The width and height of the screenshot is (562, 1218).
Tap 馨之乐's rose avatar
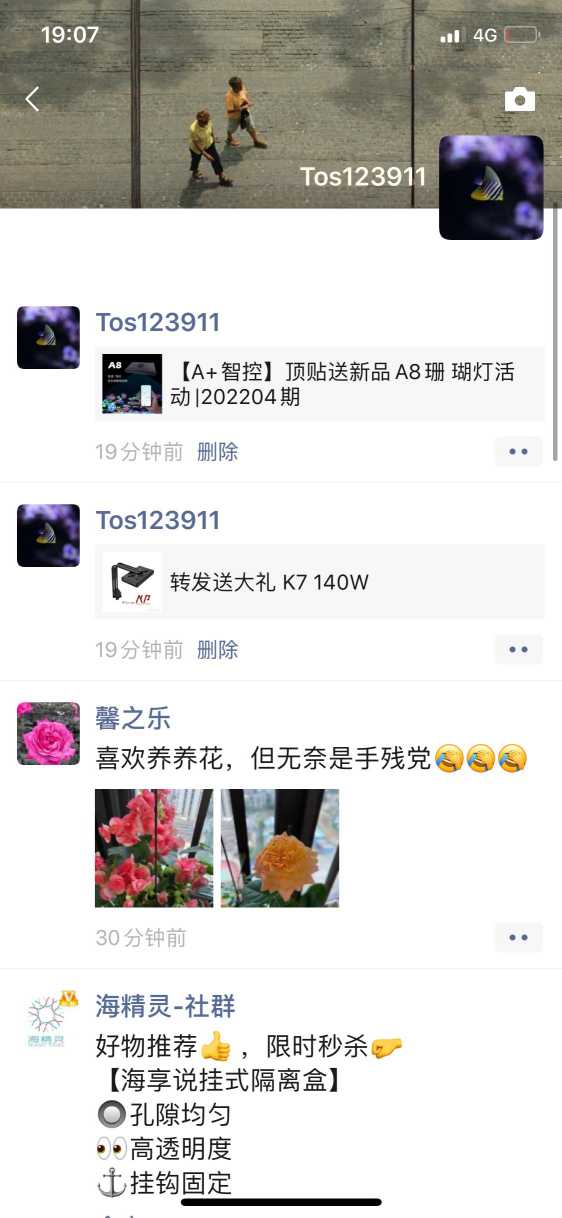click(x=48, y=734)
